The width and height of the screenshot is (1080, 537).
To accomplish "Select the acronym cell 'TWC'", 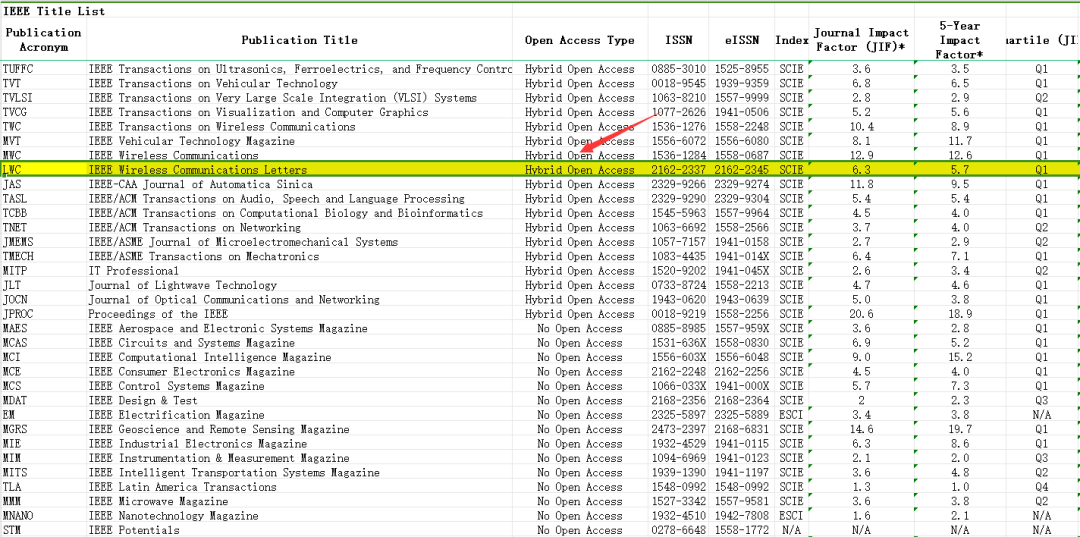I will [43, 127].
